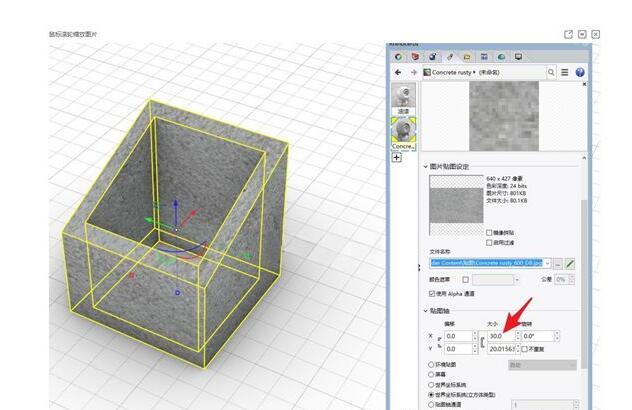Open the hamburger menu in the material panel

point(565,72)
